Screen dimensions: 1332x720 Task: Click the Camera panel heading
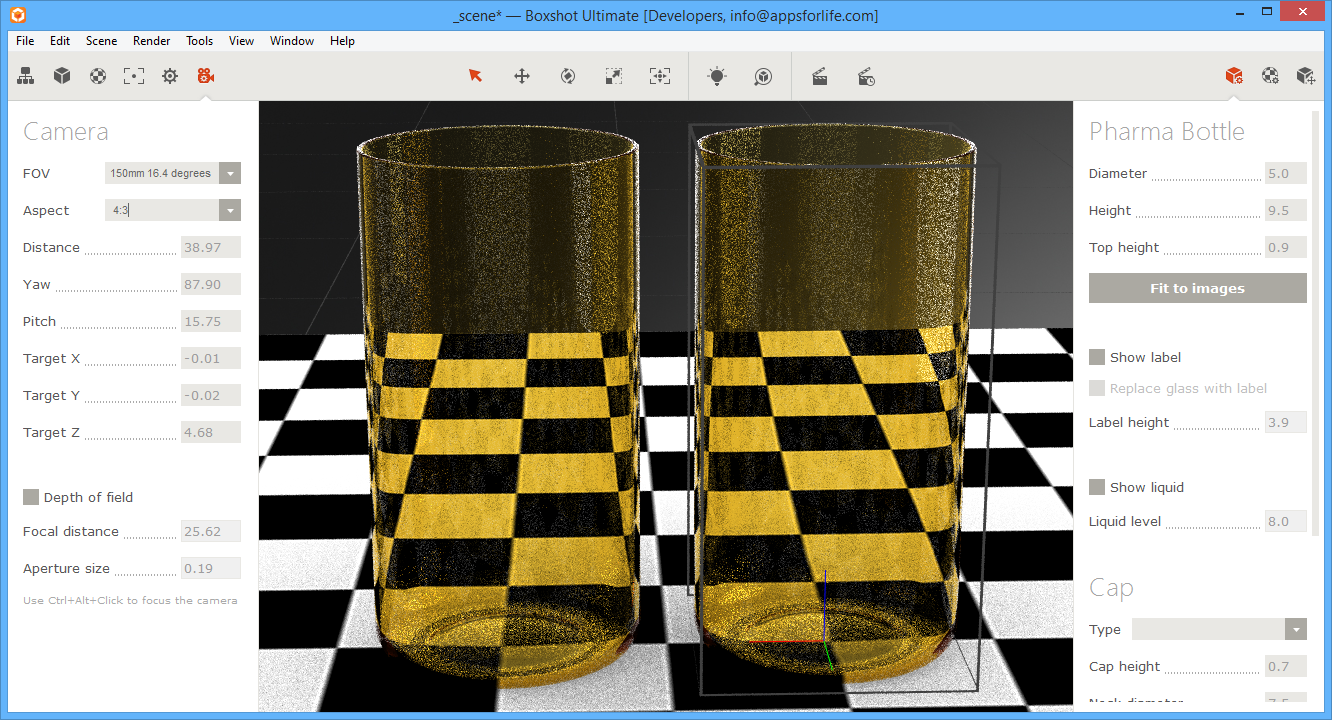click(65, 132)
